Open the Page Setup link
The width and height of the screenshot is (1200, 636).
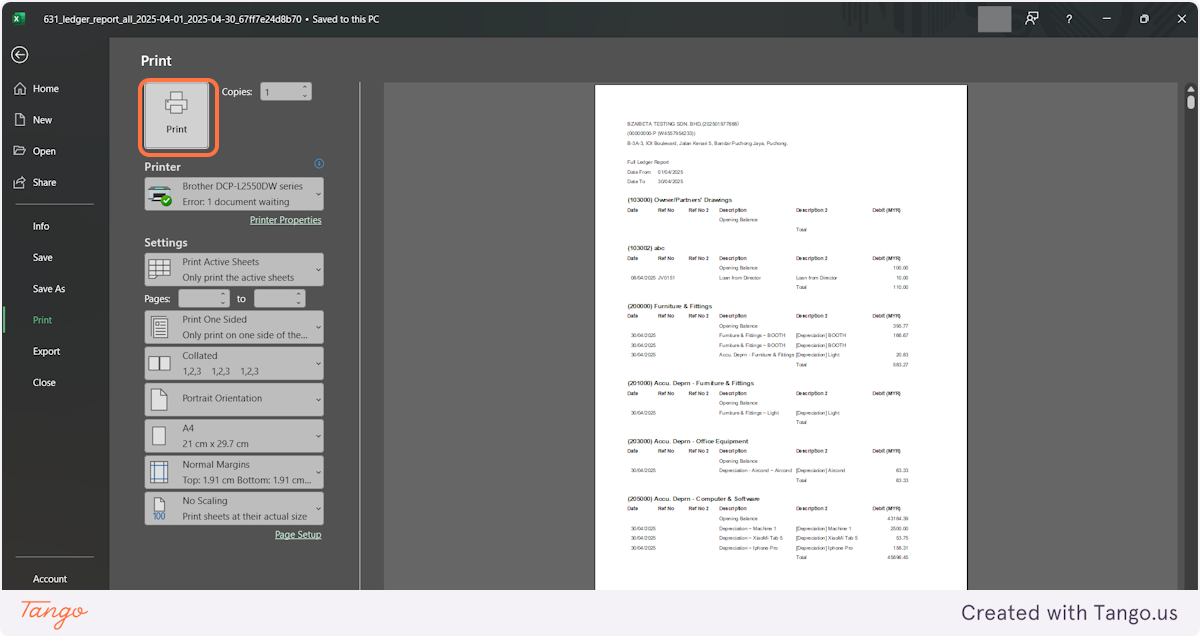pos(298,535)
